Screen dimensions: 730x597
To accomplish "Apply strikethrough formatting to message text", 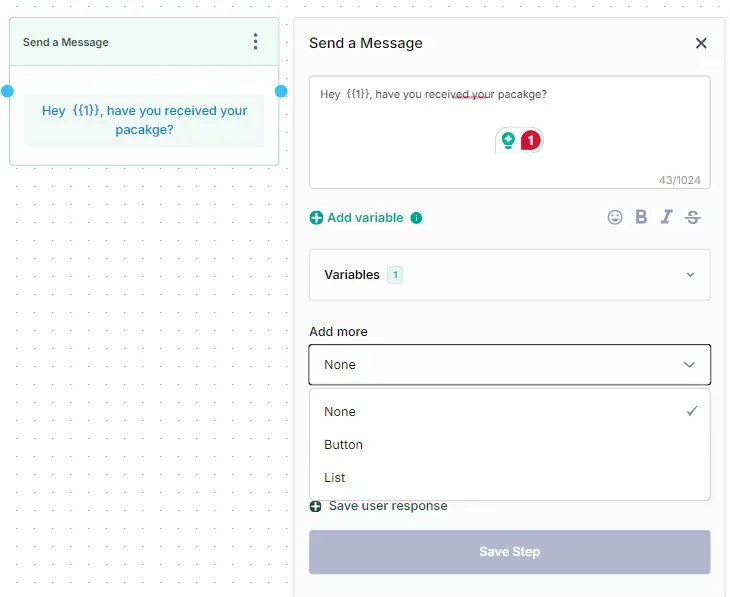I will click(692, 217).
